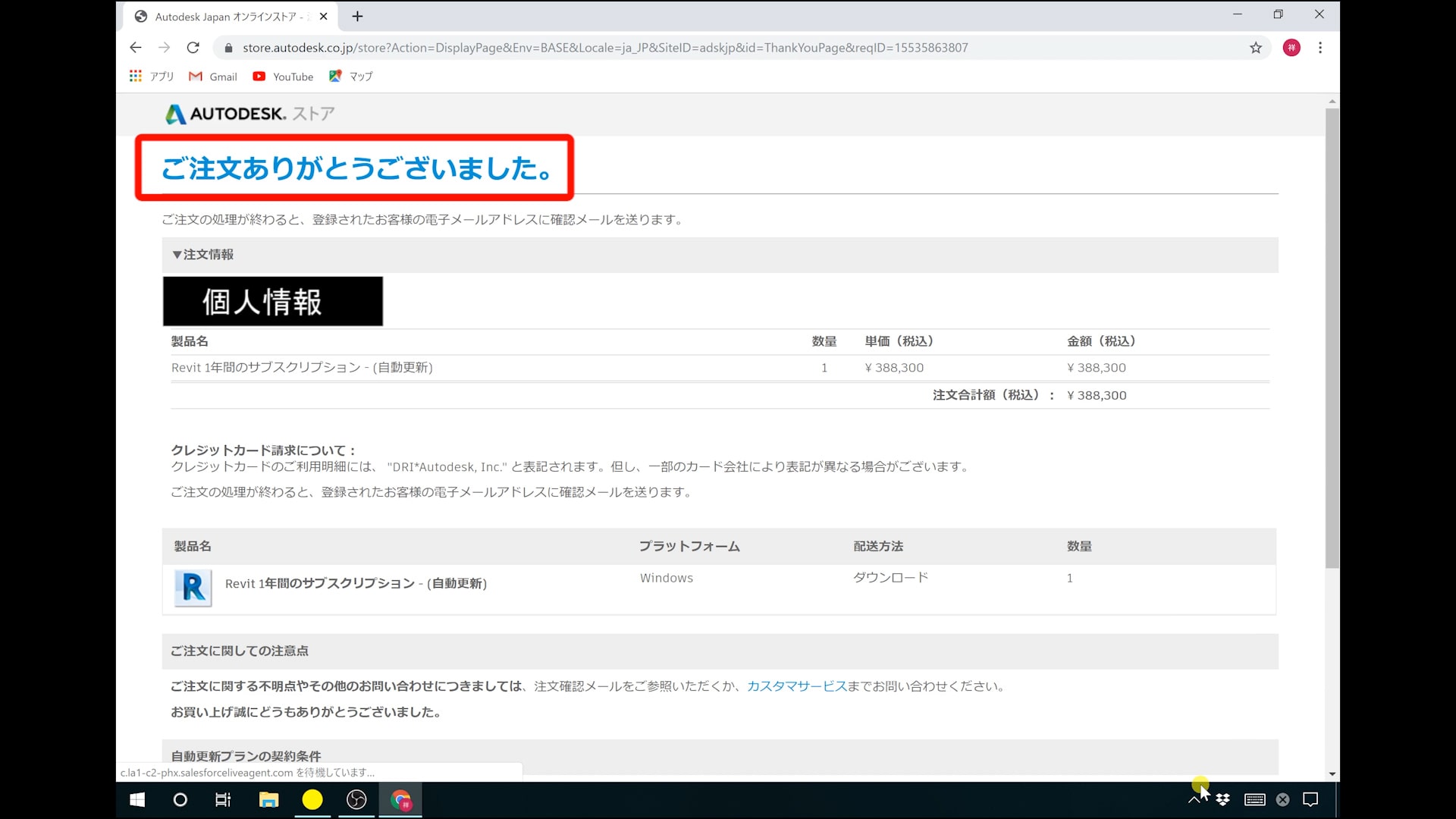Open Gmail bookmark
1456x819 pixels.
point(213,77)
